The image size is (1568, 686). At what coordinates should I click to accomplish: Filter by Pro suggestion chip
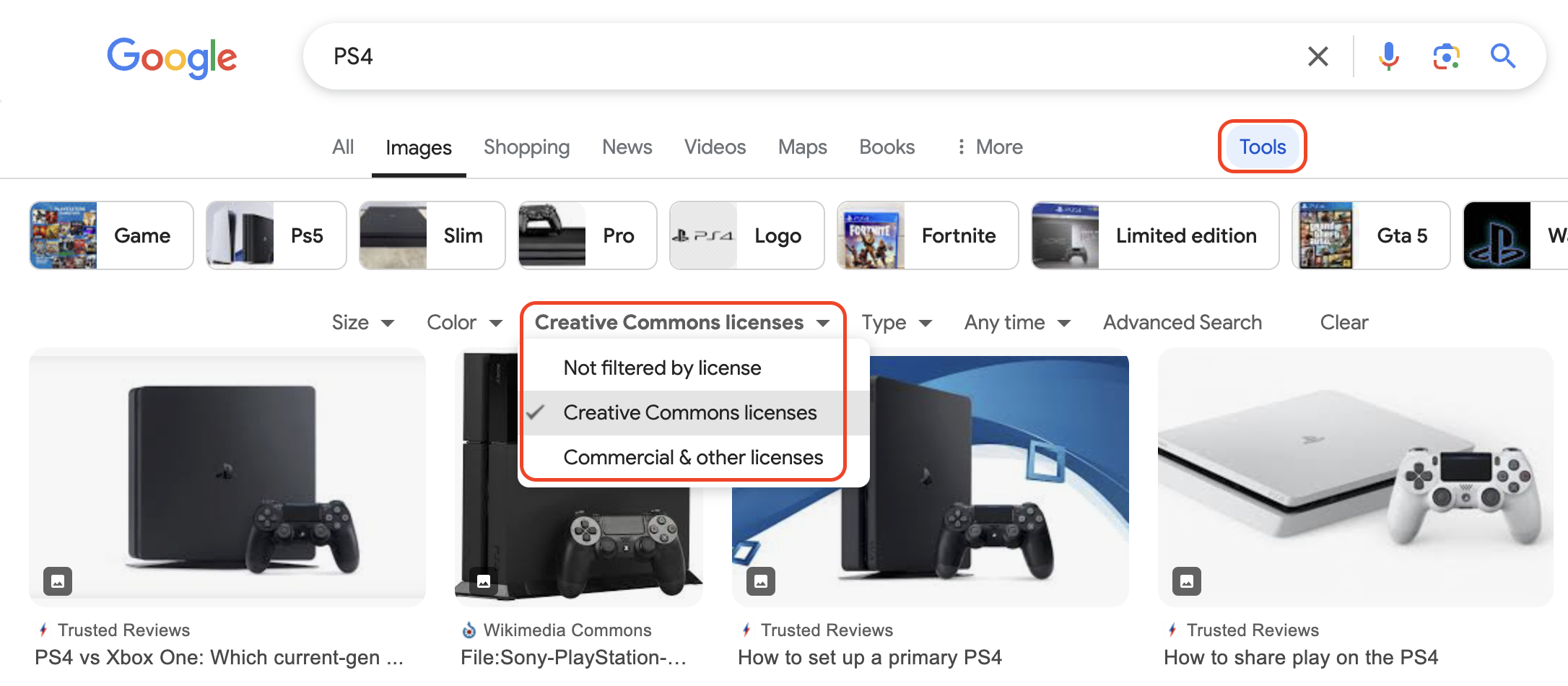click(587, 235)
